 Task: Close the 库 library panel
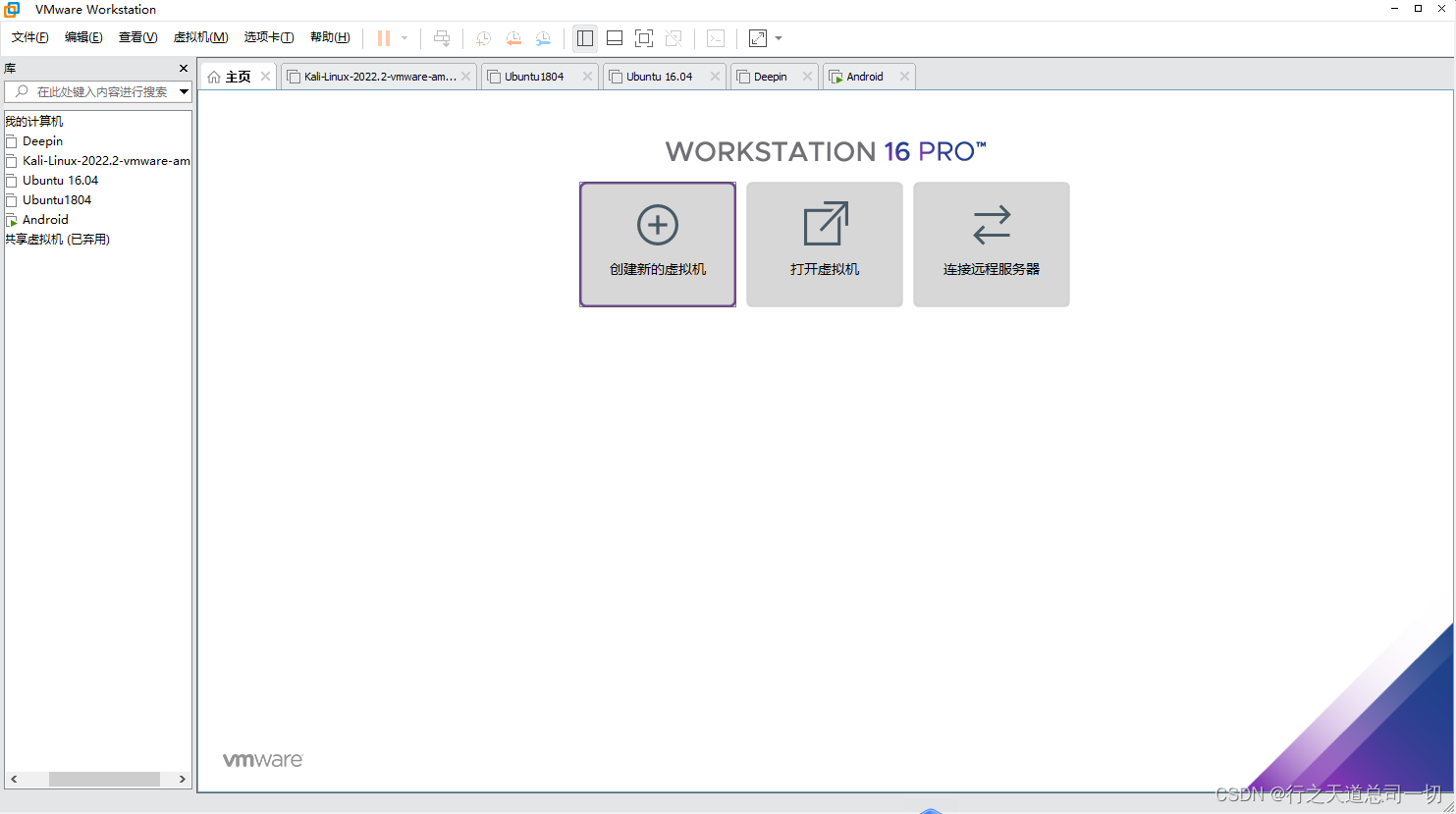(184, 69)
